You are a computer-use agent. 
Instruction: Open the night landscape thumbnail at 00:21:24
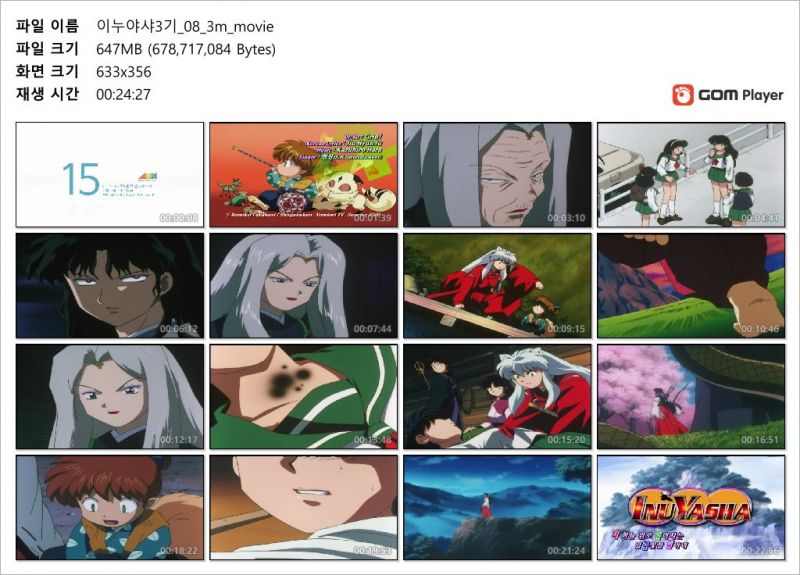tap(497, 508)
